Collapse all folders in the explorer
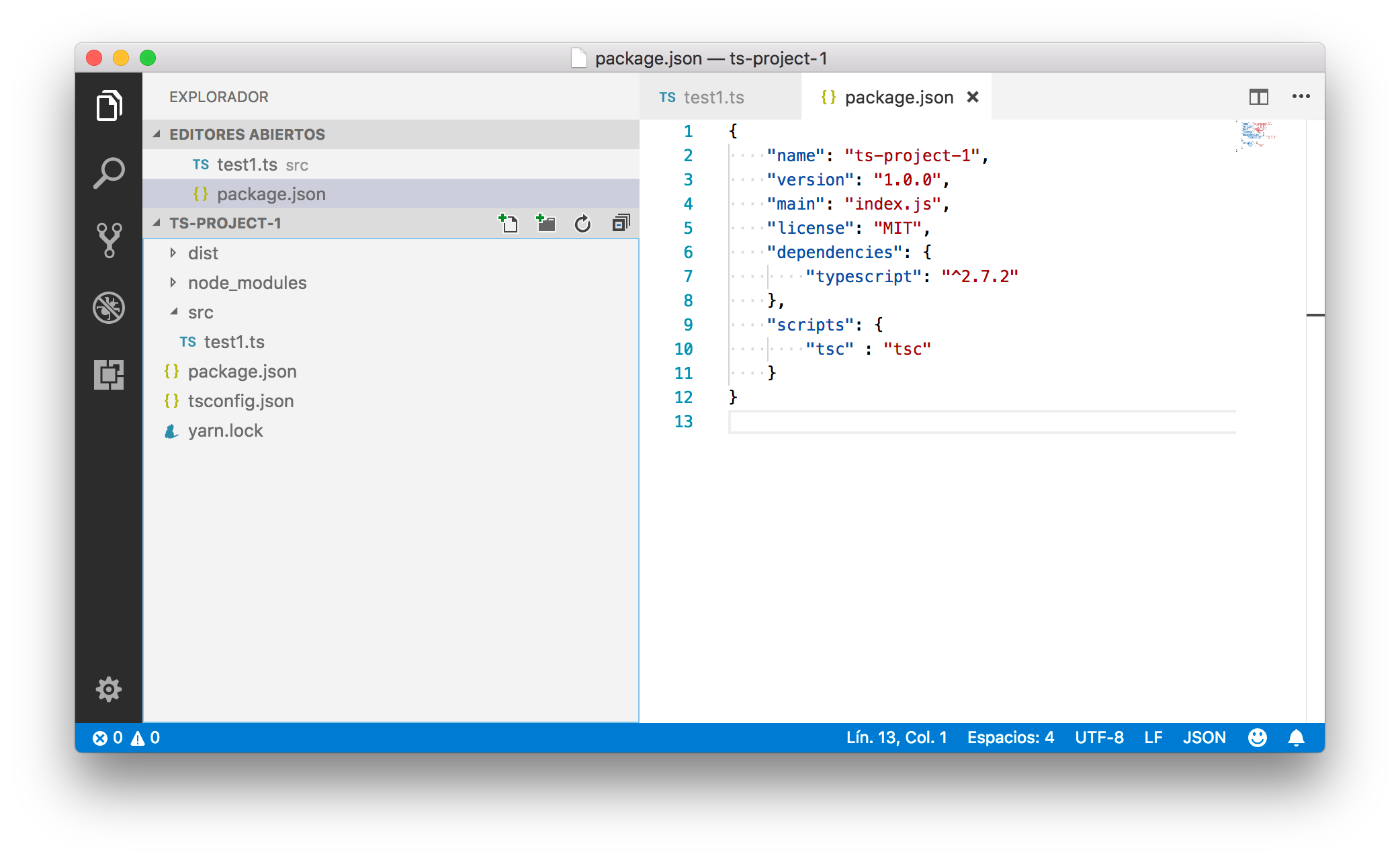Image resolution: width=1400 pixels, height=860 pixels. (x=620, y=222)
